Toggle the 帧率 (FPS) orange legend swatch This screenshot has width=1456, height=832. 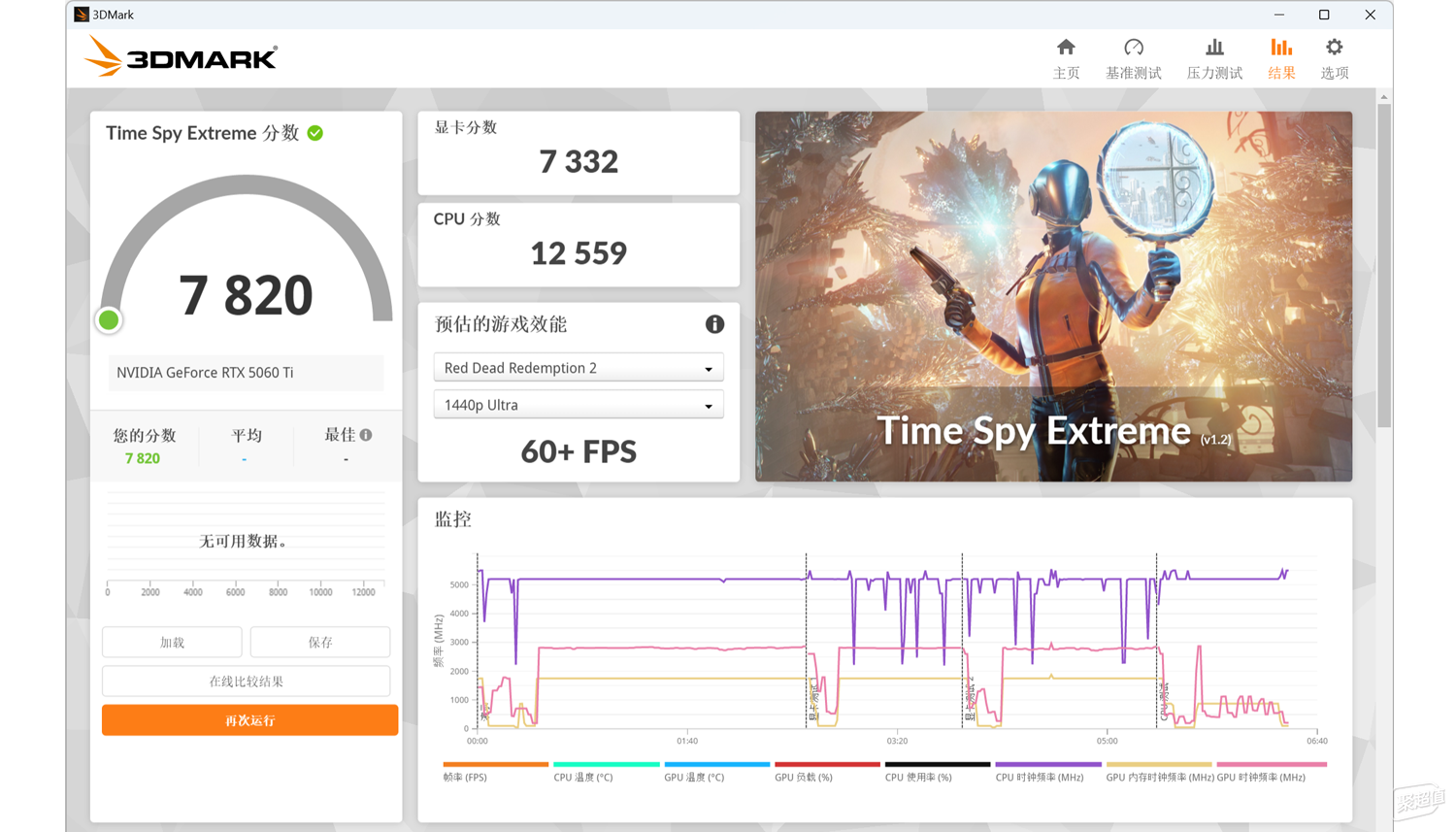click(x=495, y=765)
